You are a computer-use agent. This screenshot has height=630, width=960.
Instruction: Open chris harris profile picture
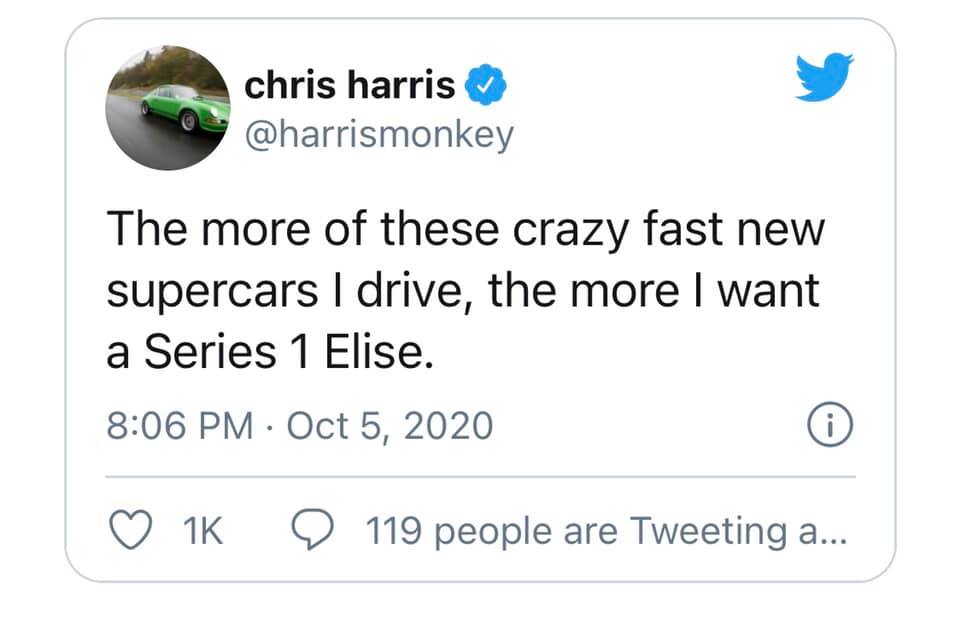point(168,108)
